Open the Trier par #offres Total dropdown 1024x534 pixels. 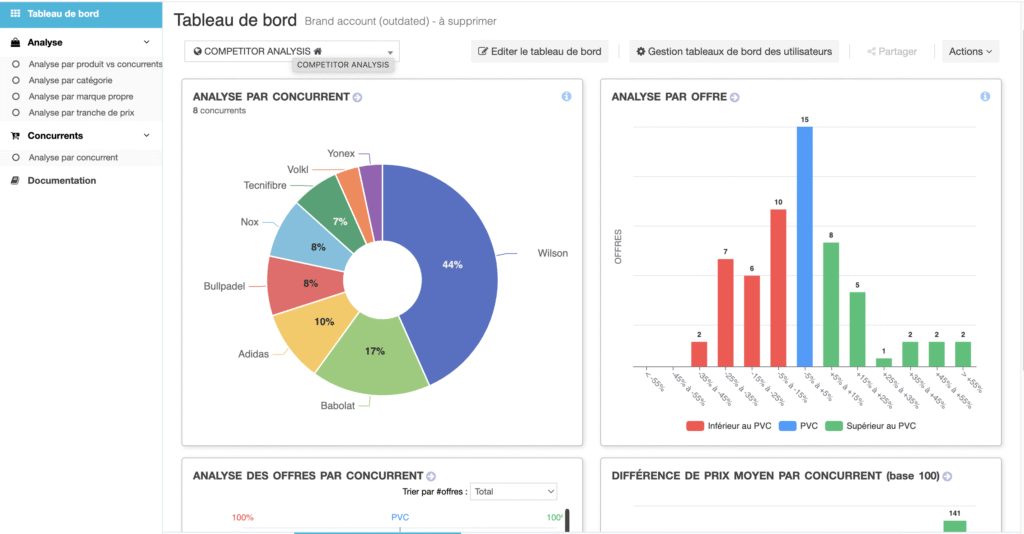[514, 492]
